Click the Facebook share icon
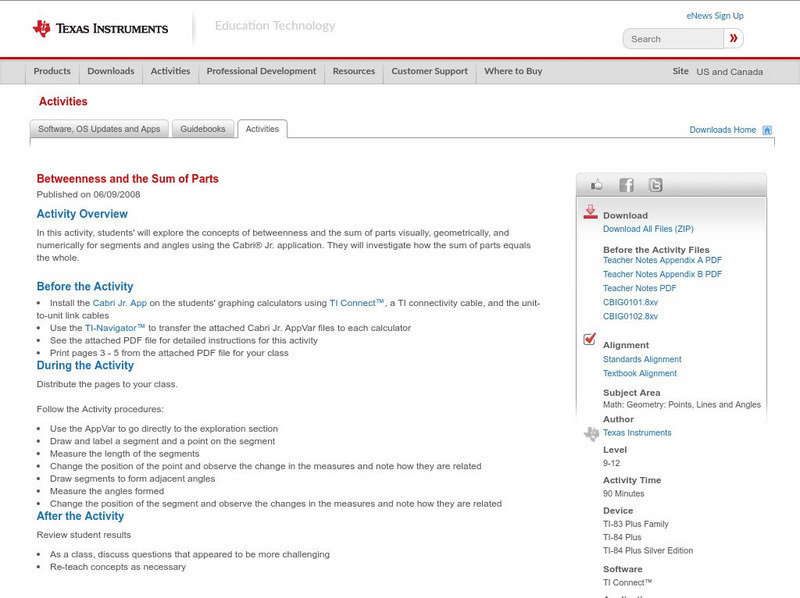 (x=627, y=184)
